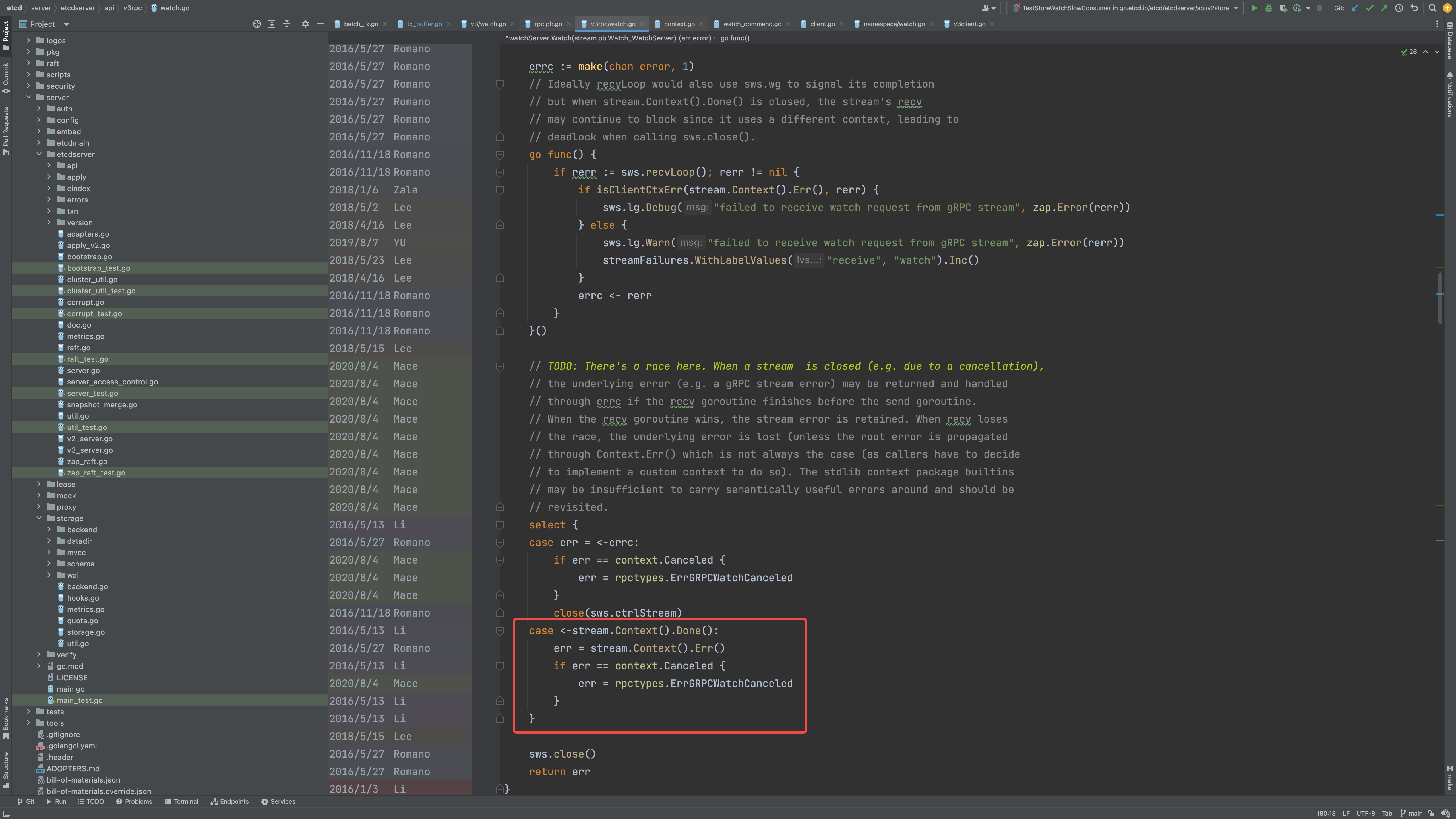Viewport: 1456px width, 819px height.
Task: Open profiler run options dropdown arrow
Action: pos(1308,9)
